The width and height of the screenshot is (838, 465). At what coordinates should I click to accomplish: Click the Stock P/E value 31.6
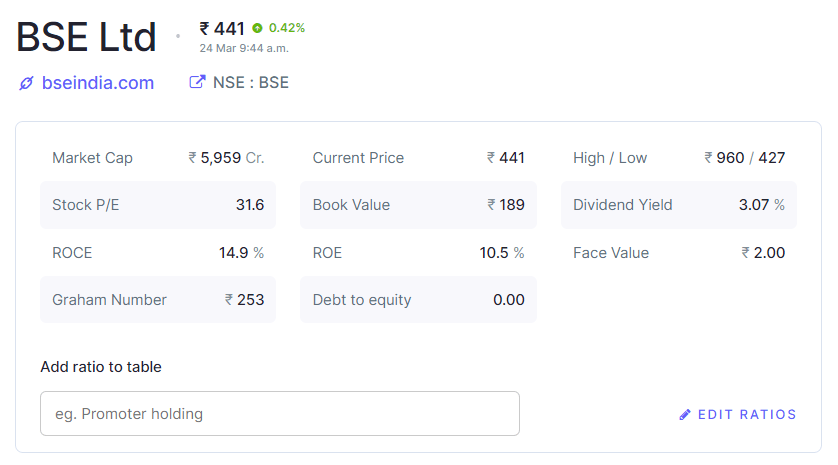pyautogui.click(x=250, y=205)
